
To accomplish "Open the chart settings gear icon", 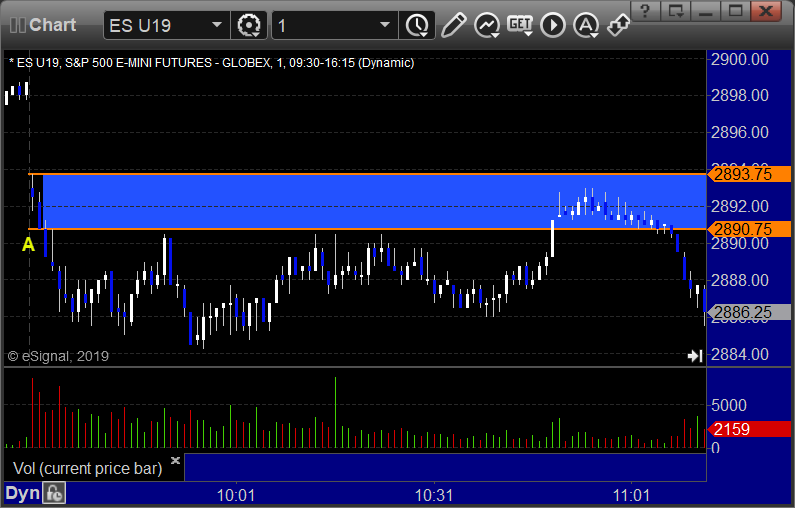I will click(x=248, y=25).
